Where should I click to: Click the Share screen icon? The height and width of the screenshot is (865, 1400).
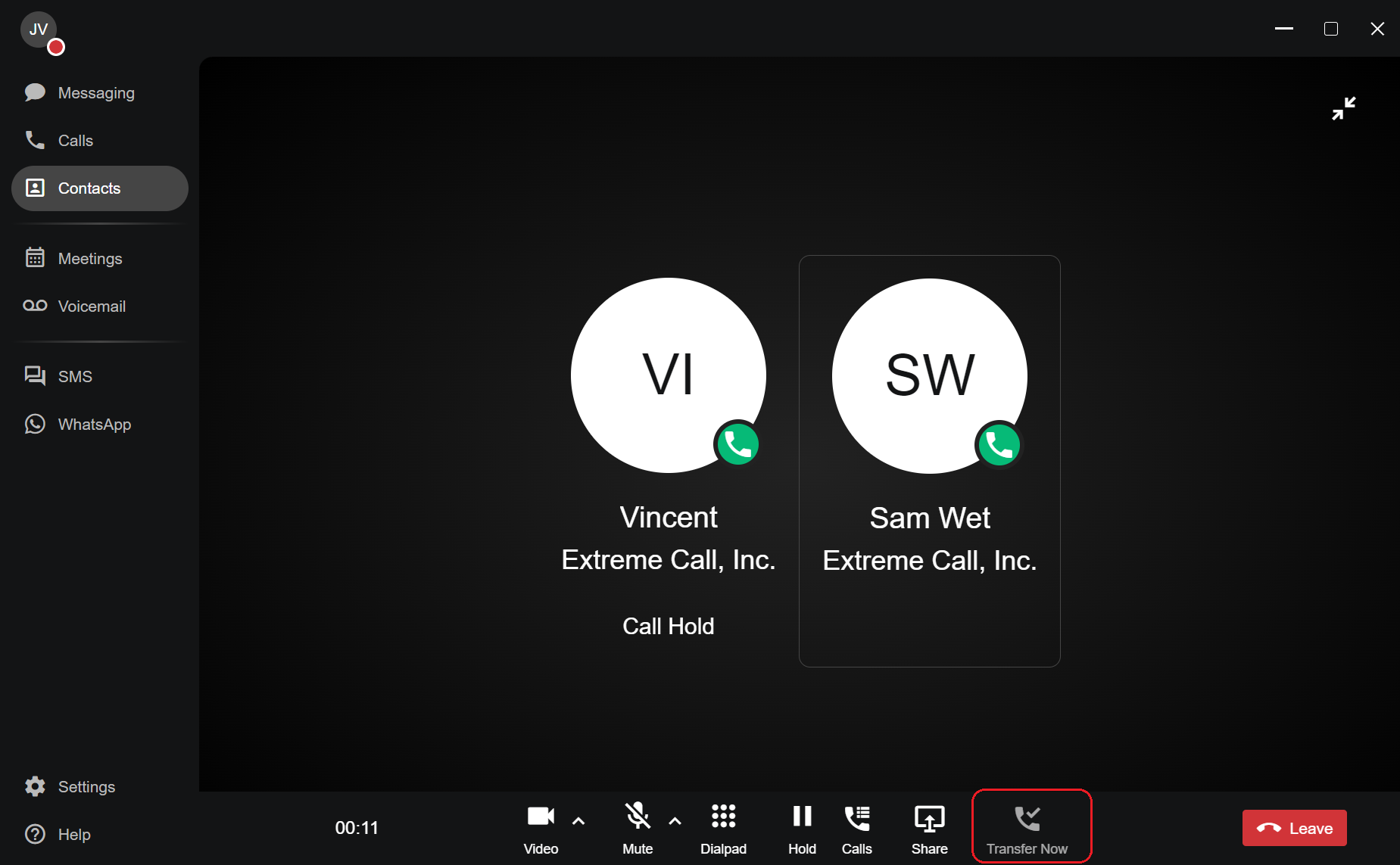929,827
